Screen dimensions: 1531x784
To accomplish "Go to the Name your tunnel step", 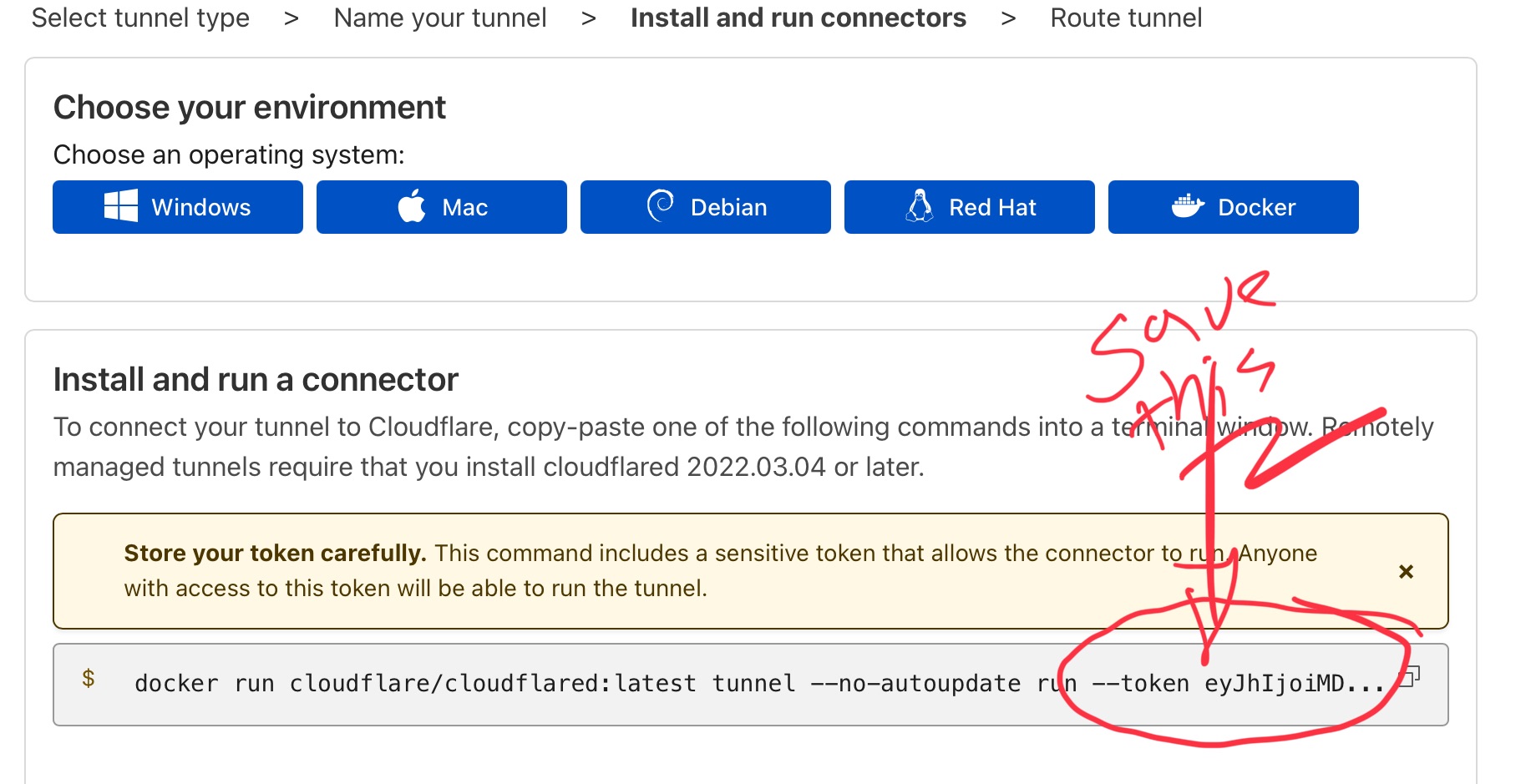I will 439,18.
